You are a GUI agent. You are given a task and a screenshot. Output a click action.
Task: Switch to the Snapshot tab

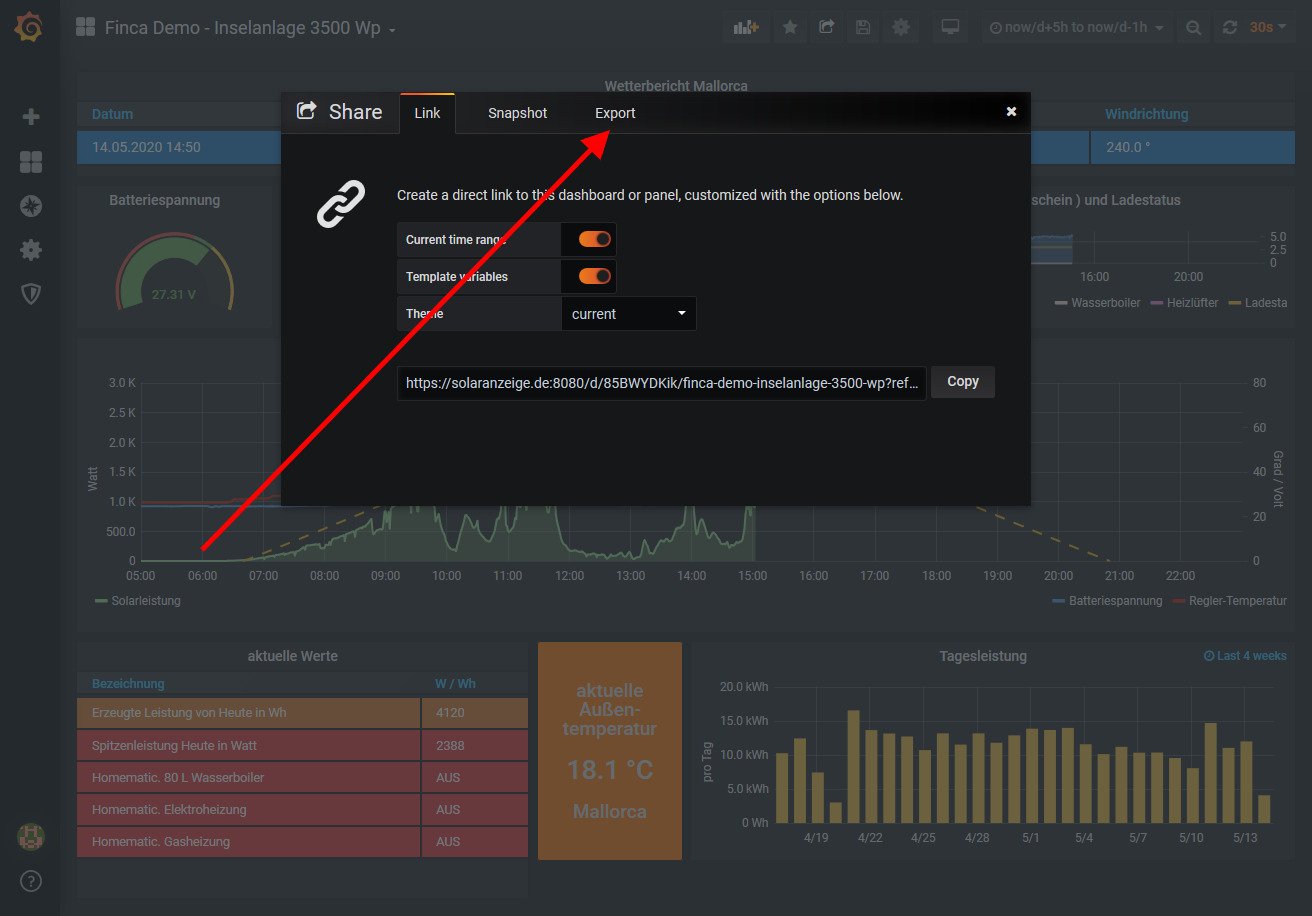517,113
